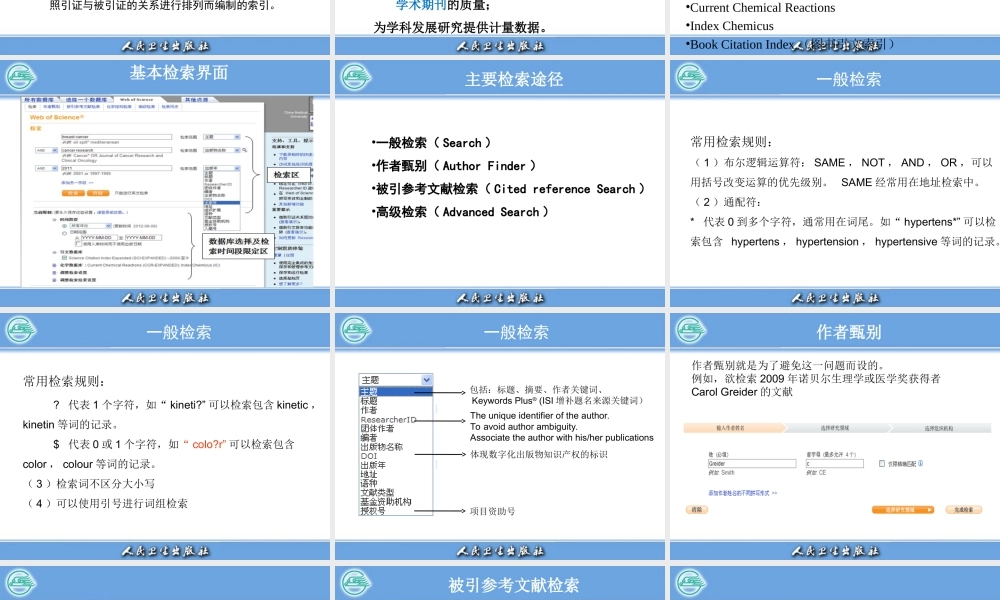Click the orange arrow inside 选择研究领域 button
Viewport: 1000px width, 600px height.
coord(929,510)
